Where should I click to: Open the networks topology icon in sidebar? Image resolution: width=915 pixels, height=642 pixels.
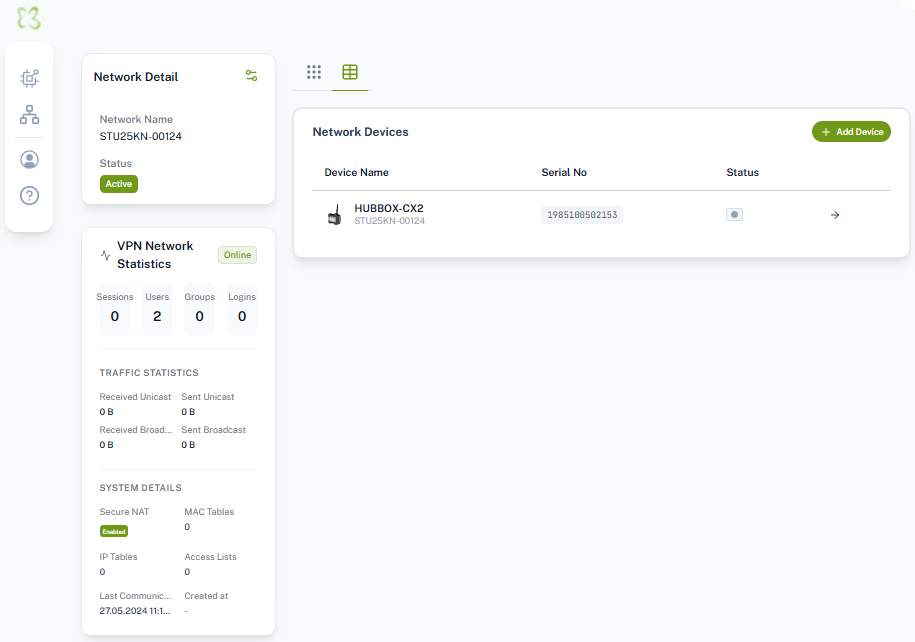pyautogui.click(x=29, y=114)
